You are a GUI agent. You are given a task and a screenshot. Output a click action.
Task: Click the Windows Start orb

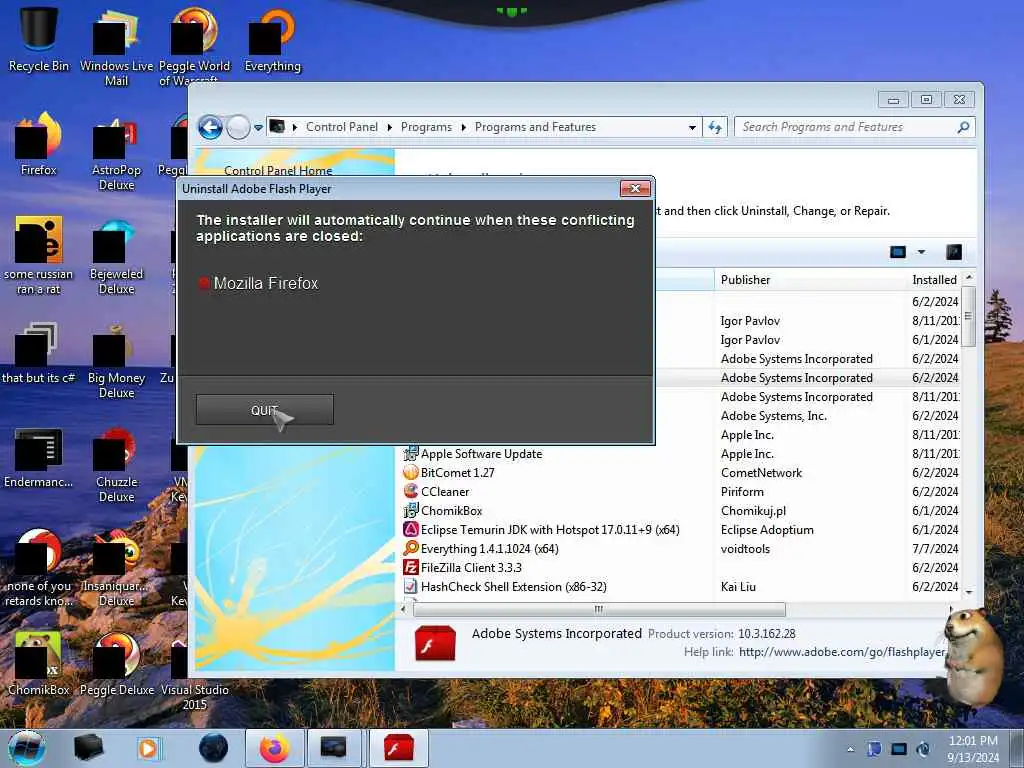point(27,748)
